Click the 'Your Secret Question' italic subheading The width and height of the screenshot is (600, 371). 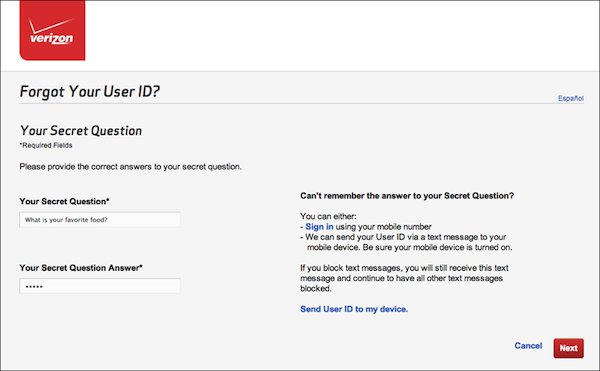[81, 131]
